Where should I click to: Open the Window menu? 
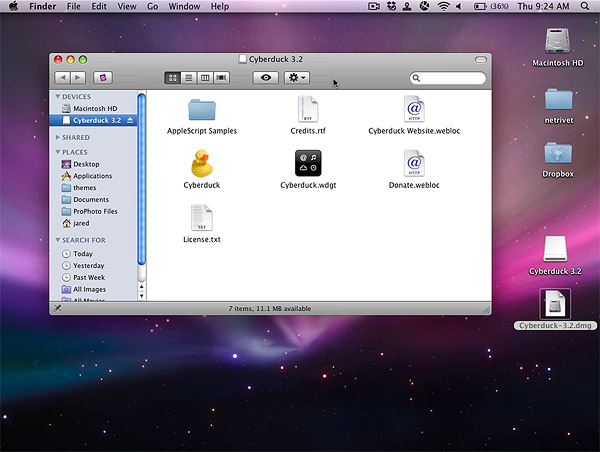[184, 6]
